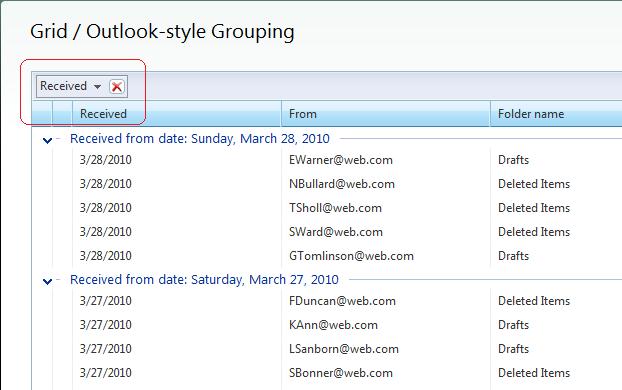Select the GTomlinson@web.com cell

pyautogui.click(x=351, y=256)
